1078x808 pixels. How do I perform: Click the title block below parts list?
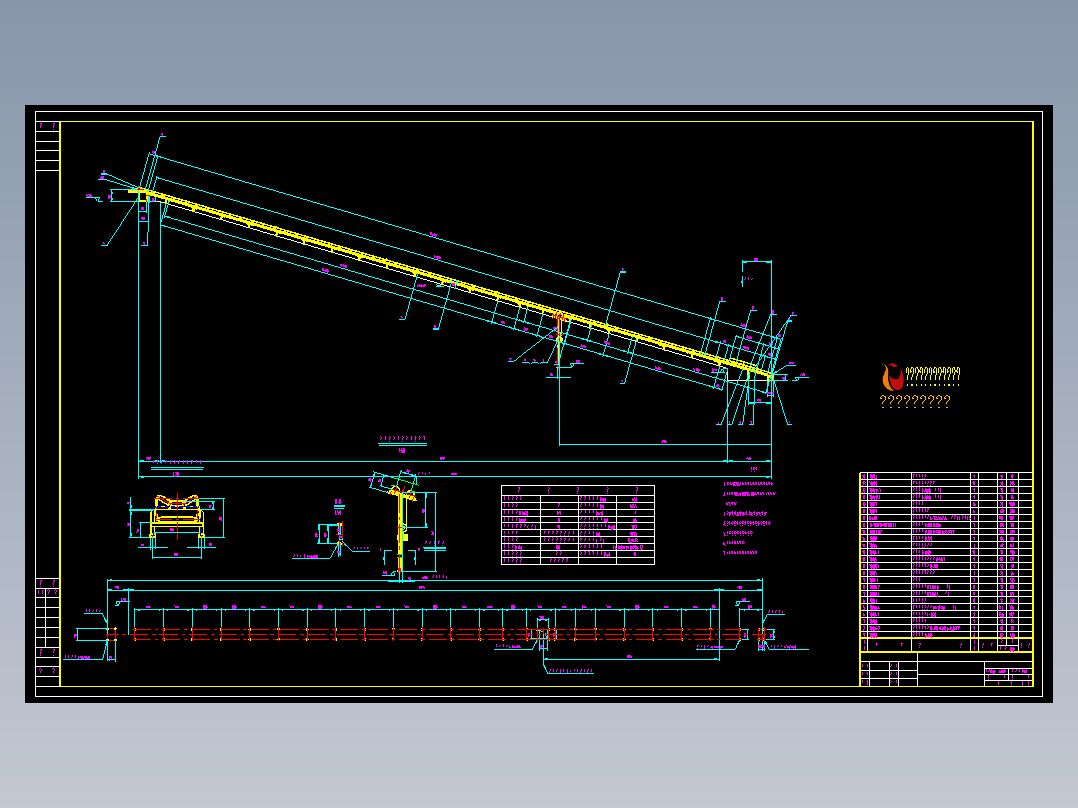coord(946,669)
